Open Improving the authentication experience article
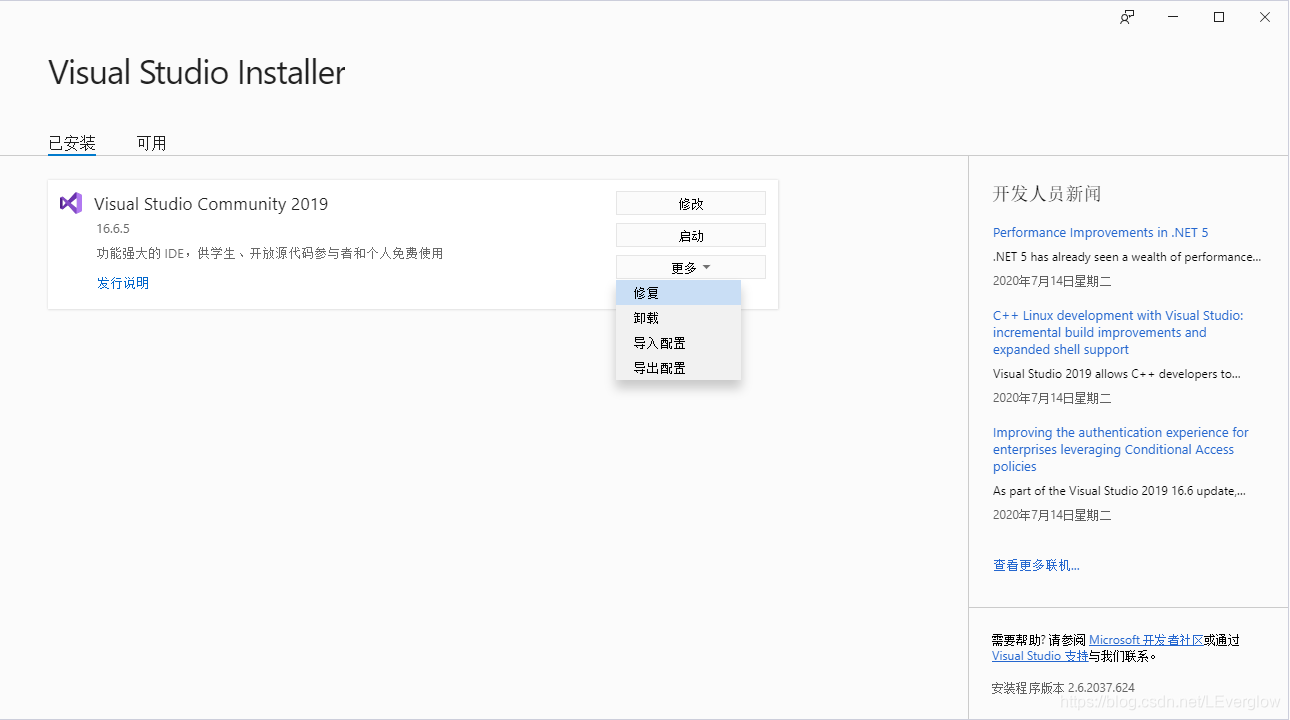Screen dimensions: 1290x720 pyautogui.click(x=1120, y=449)
